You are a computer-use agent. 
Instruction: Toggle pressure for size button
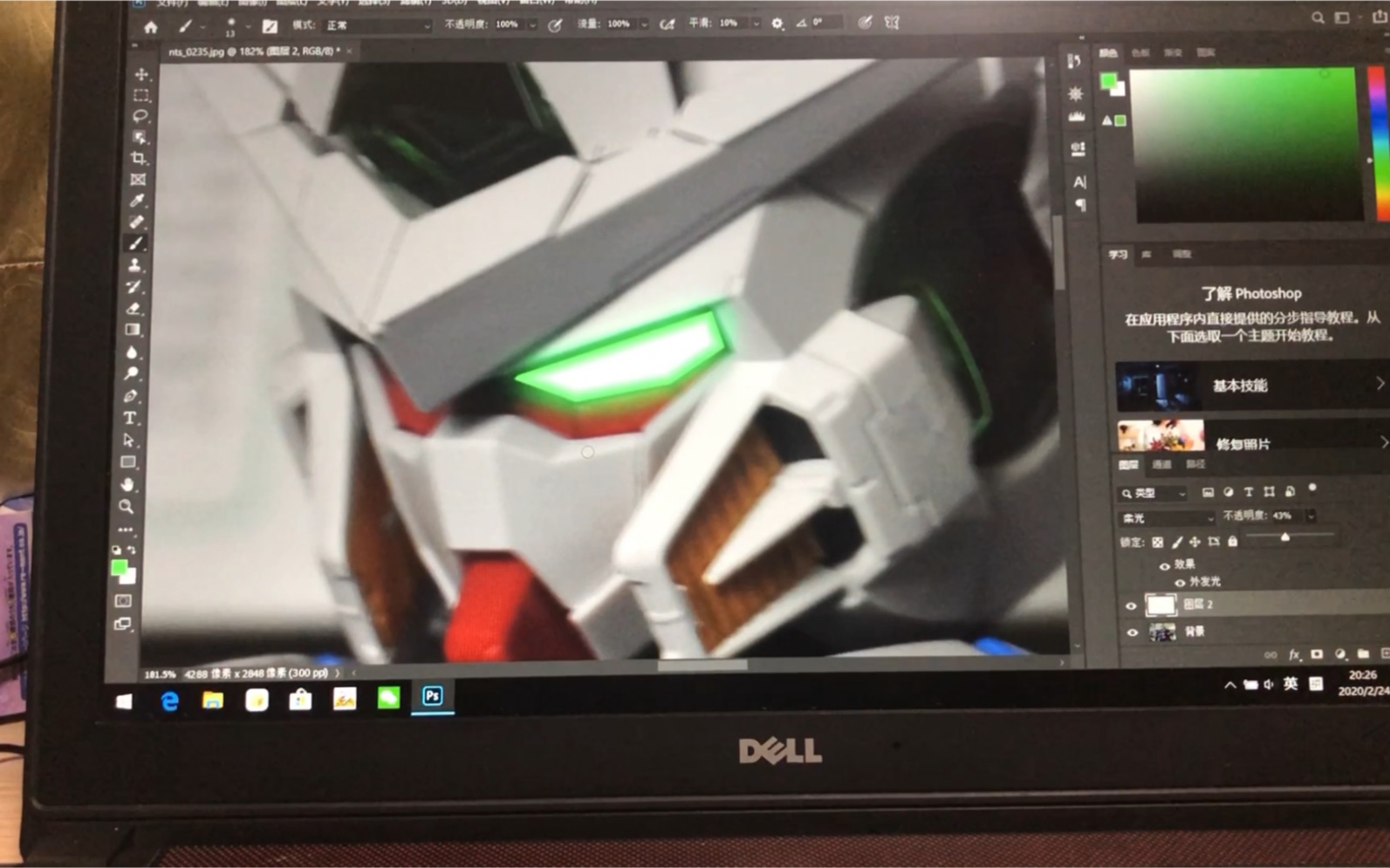tap(865, 23)
